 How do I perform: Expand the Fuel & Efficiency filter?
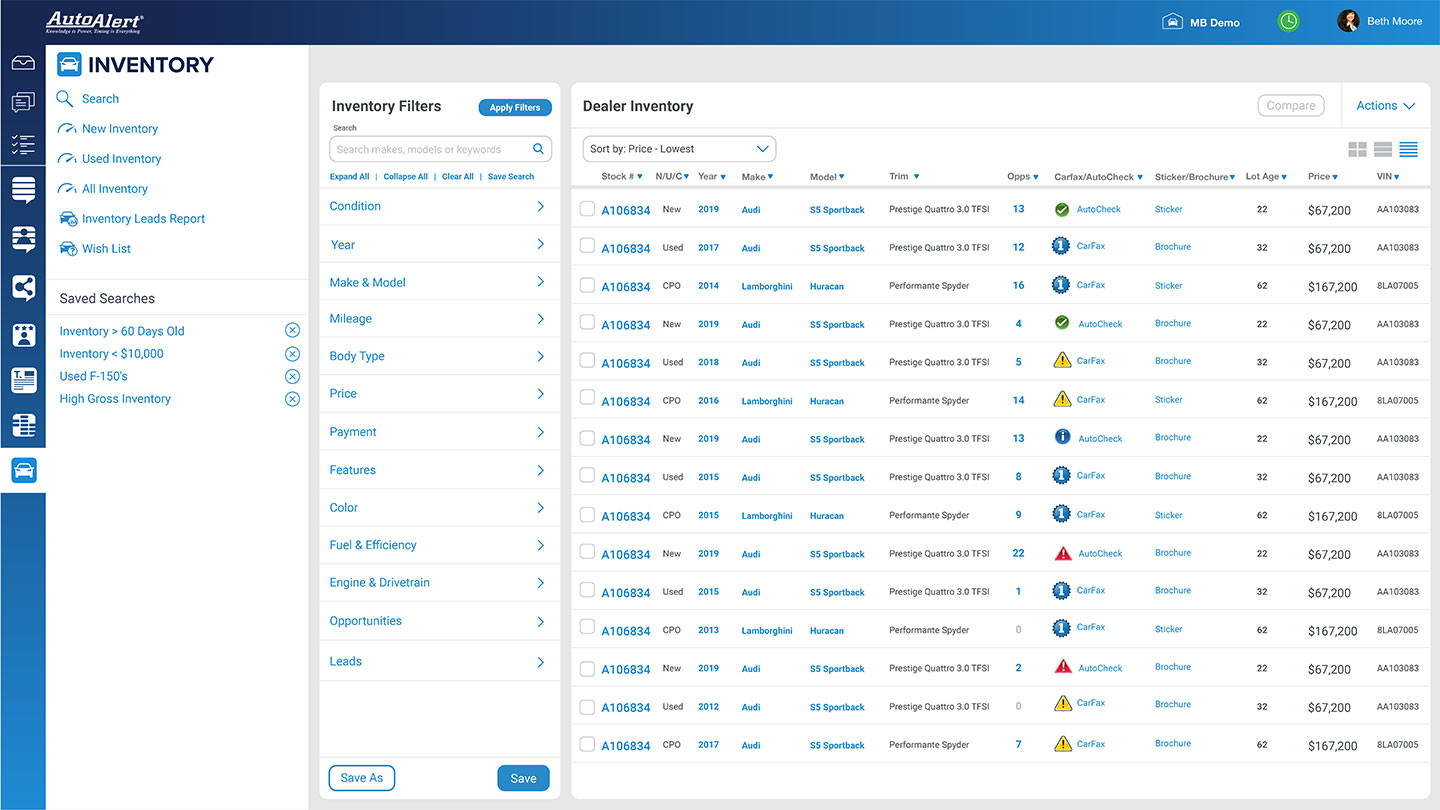click(x=439, y=545)
